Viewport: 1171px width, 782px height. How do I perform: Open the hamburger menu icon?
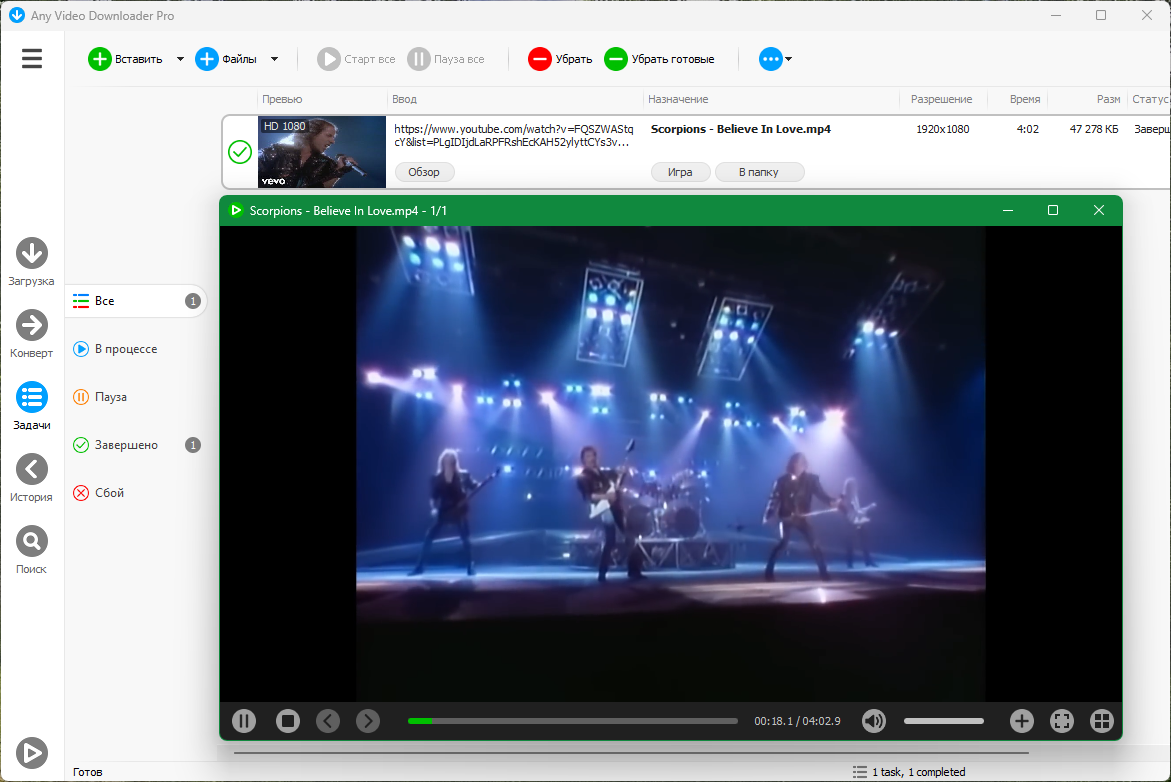pyautogui.click(x=31, y=58)
